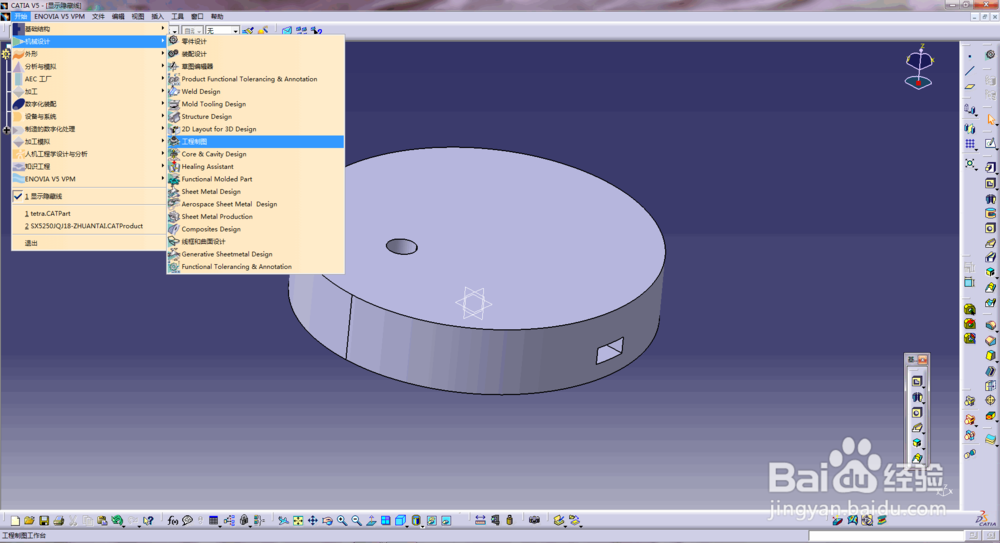1000x543 pixels.
Task: Click the Plane tool in right toolbar
Action: 969,86
